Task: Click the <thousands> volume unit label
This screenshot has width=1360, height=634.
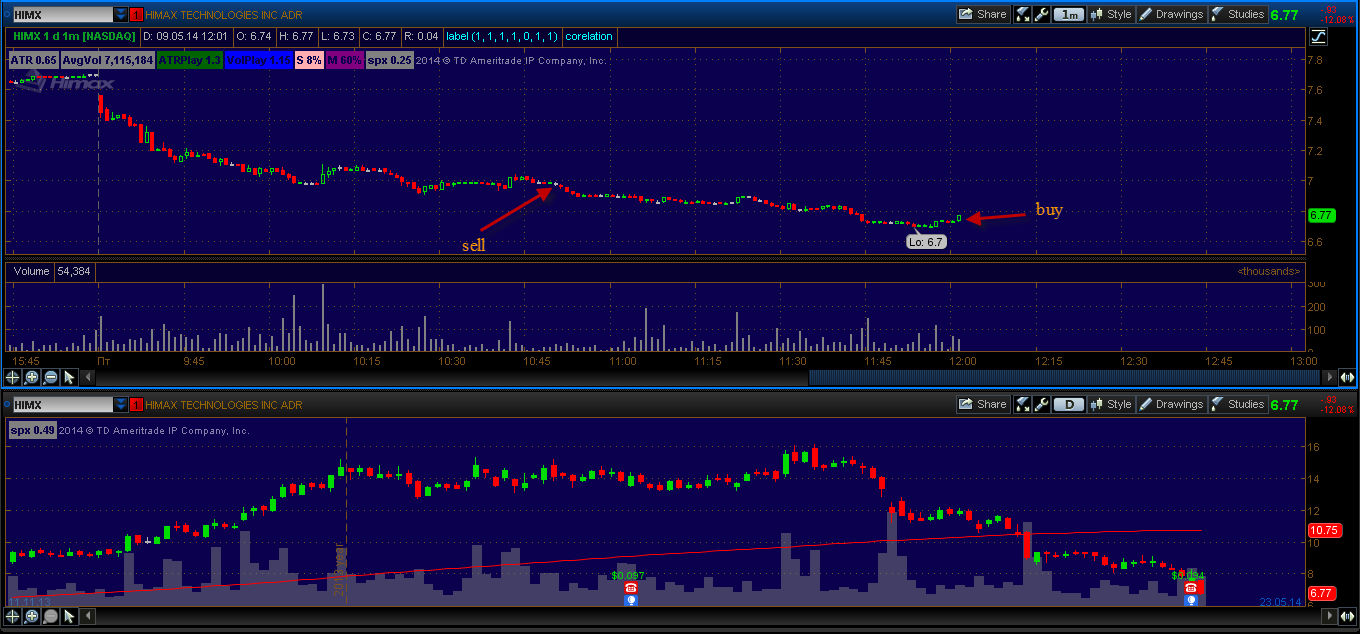Action: (1268, 271)
